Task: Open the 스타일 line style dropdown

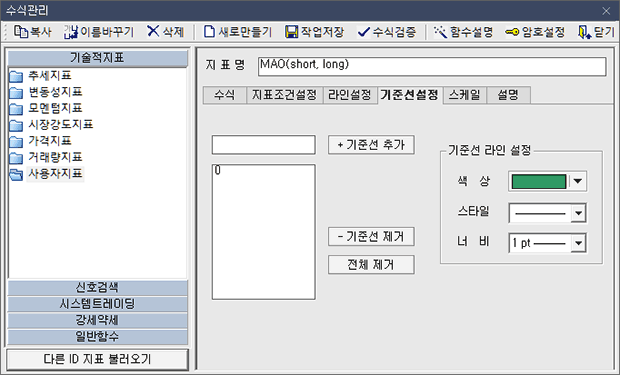Action: 578,214
